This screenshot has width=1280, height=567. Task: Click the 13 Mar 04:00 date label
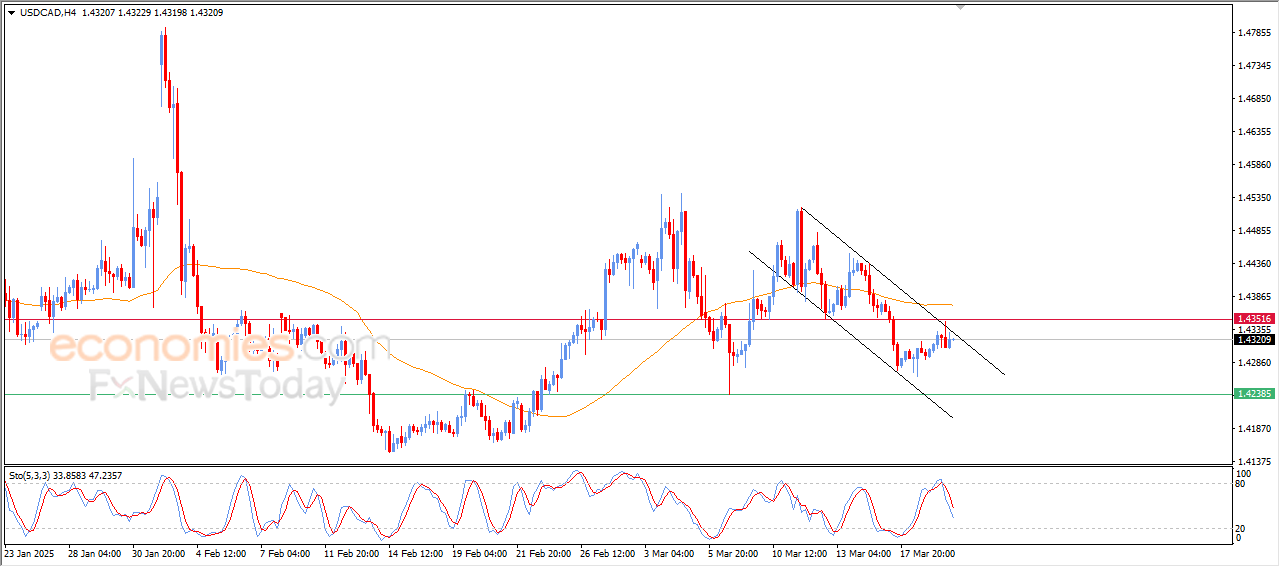tap(863, 553)
